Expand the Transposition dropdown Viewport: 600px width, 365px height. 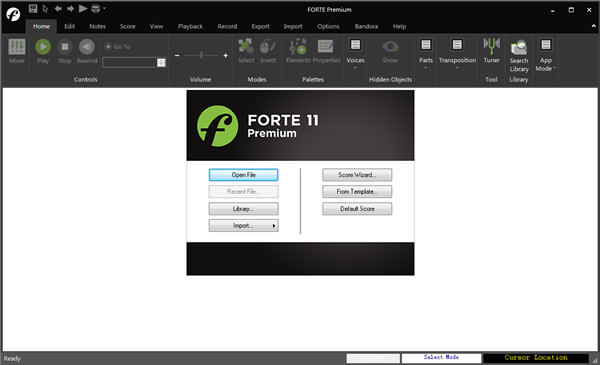457,54
